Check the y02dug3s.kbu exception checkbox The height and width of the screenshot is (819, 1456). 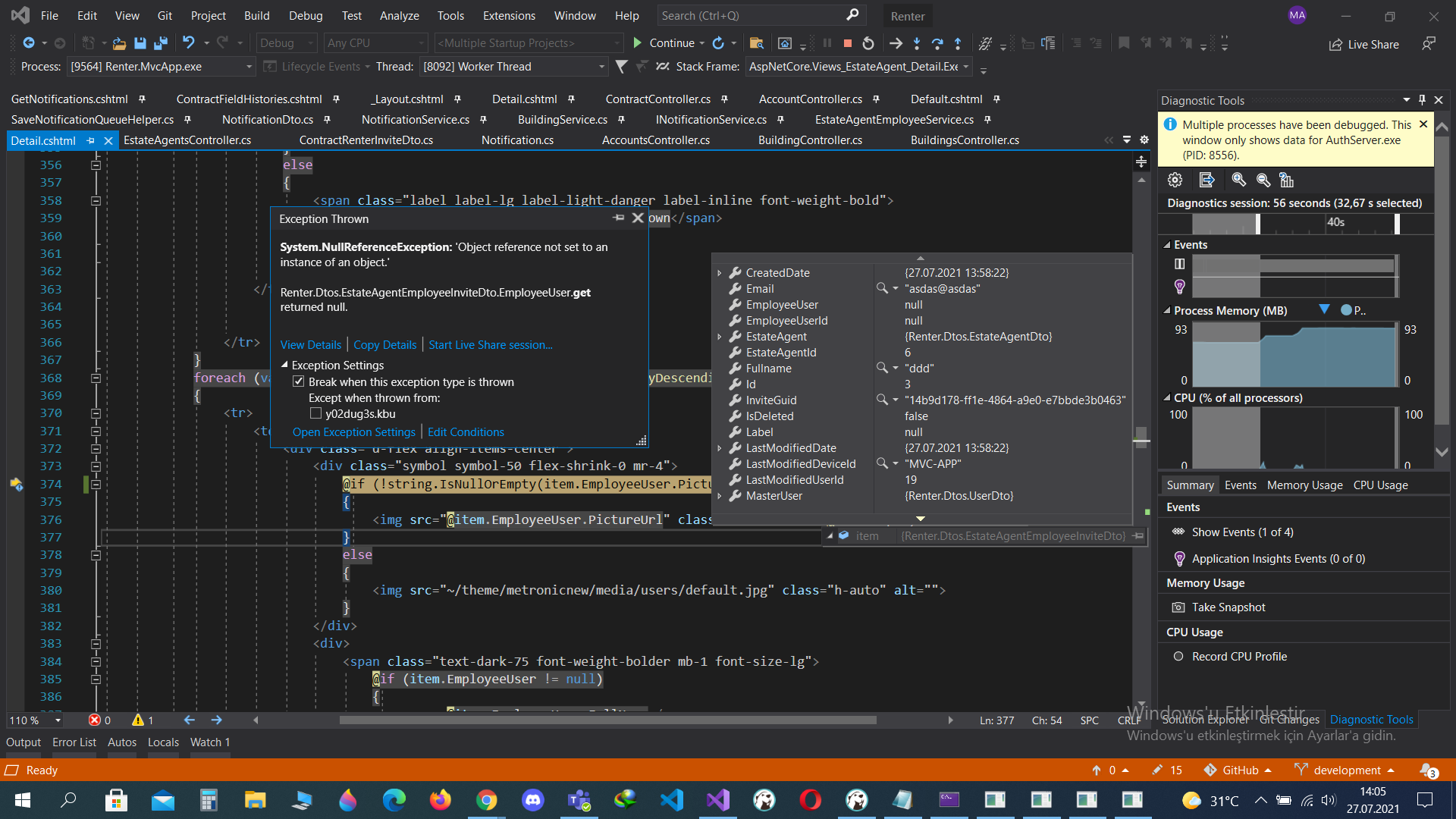(x=315, y=413)
